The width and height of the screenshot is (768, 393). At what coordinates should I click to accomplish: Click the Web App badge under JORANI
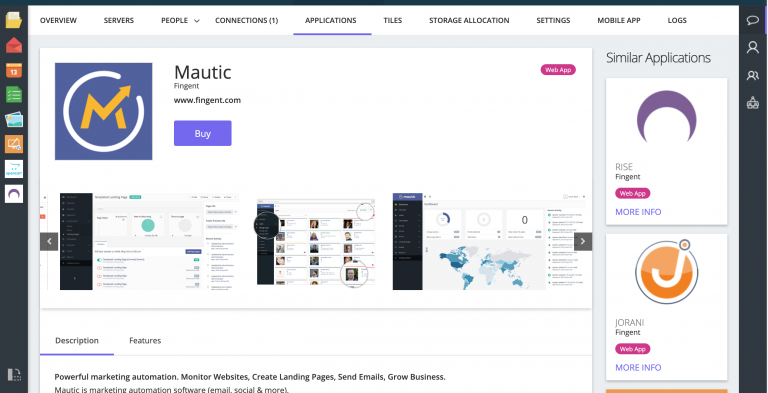633,349
